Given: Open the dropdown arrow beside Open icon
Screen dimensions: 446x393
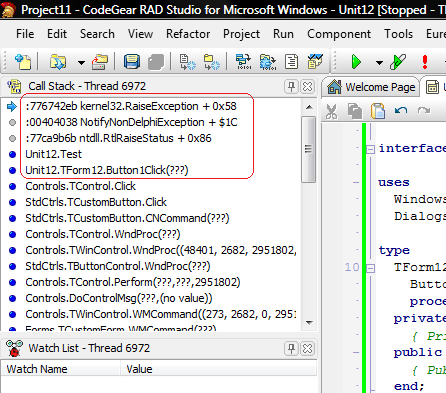Looking at the screenshot, I should (81, 62).
